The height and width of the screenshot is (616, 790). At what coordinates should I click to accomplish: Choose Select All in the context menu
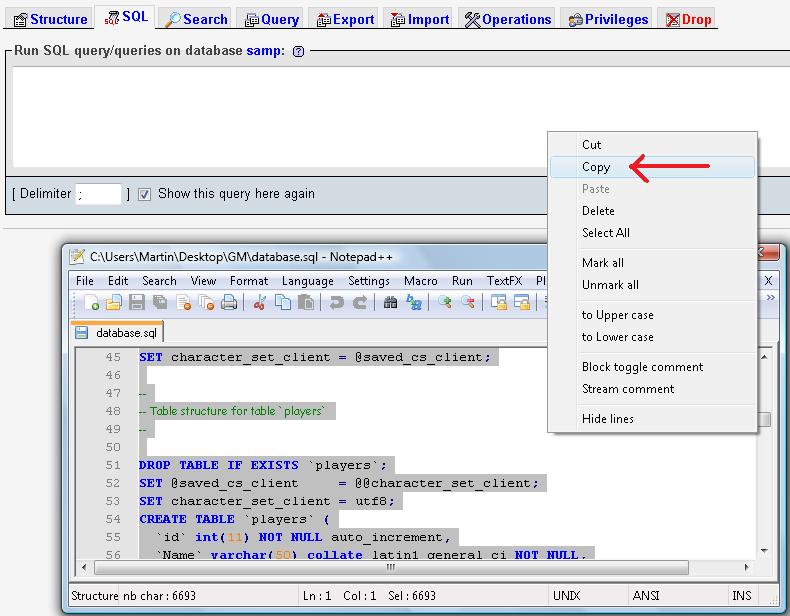pyautogui.click(x=652, y=233)
